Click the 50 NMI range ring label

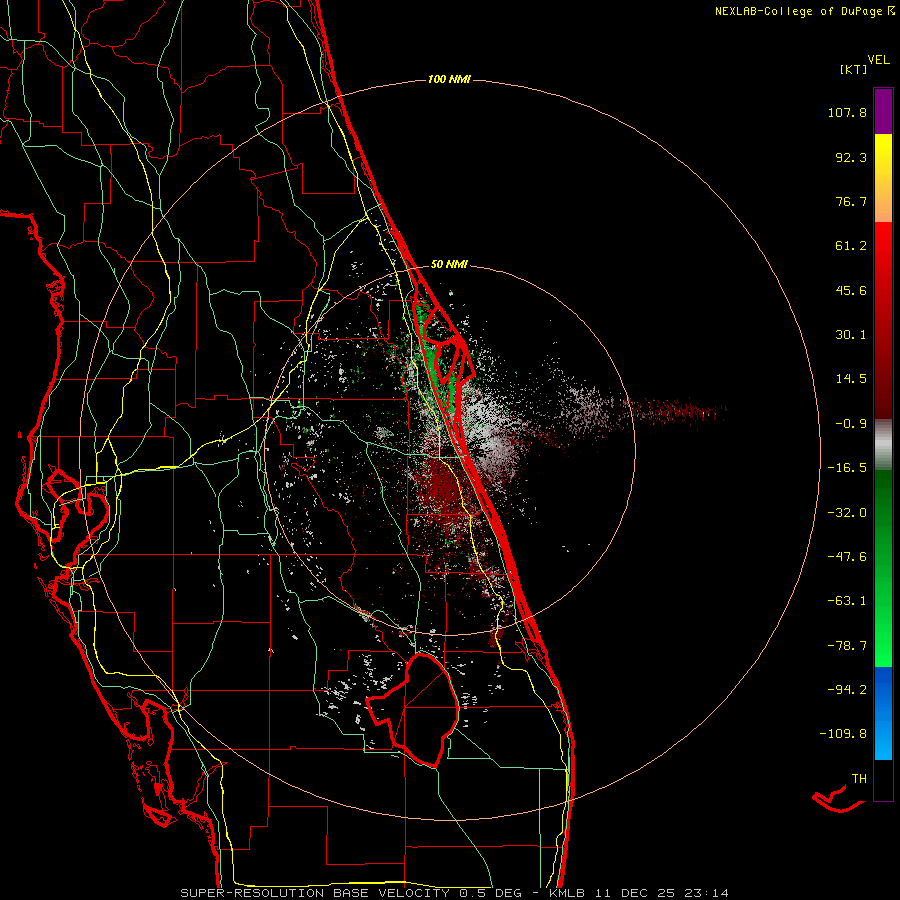coord(449,265)
